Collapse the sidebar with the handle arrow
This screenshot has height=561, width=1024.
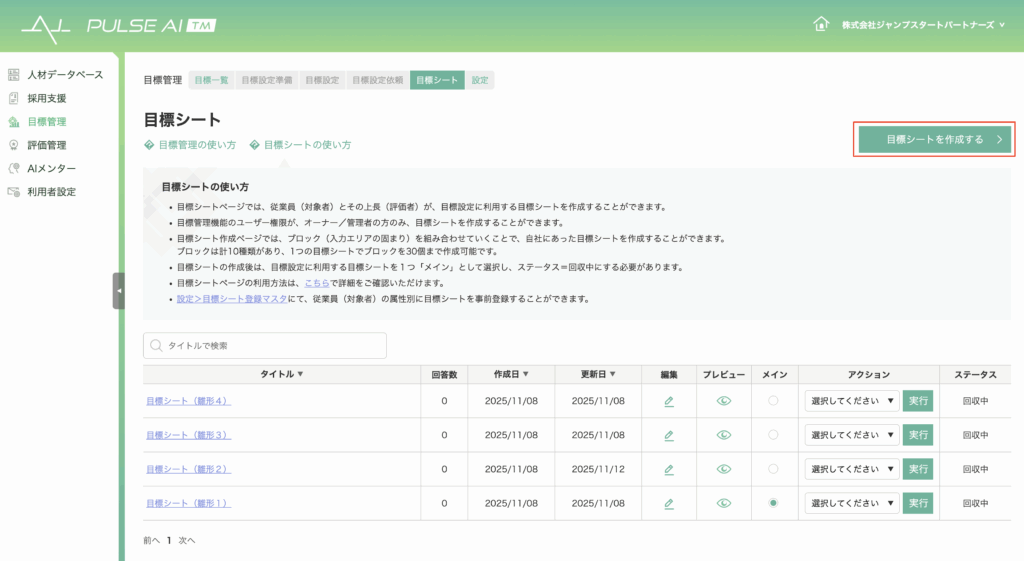point(119,291)
